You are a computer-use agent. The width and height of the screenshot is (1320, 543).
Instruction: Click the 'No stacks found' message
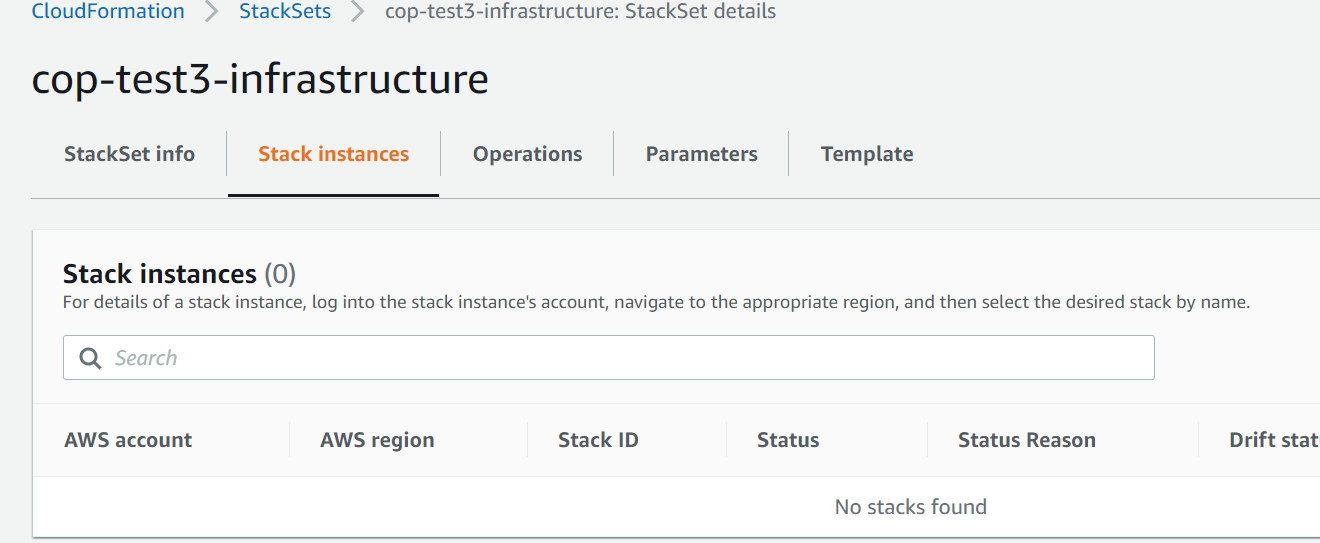(x=911, y=507)
